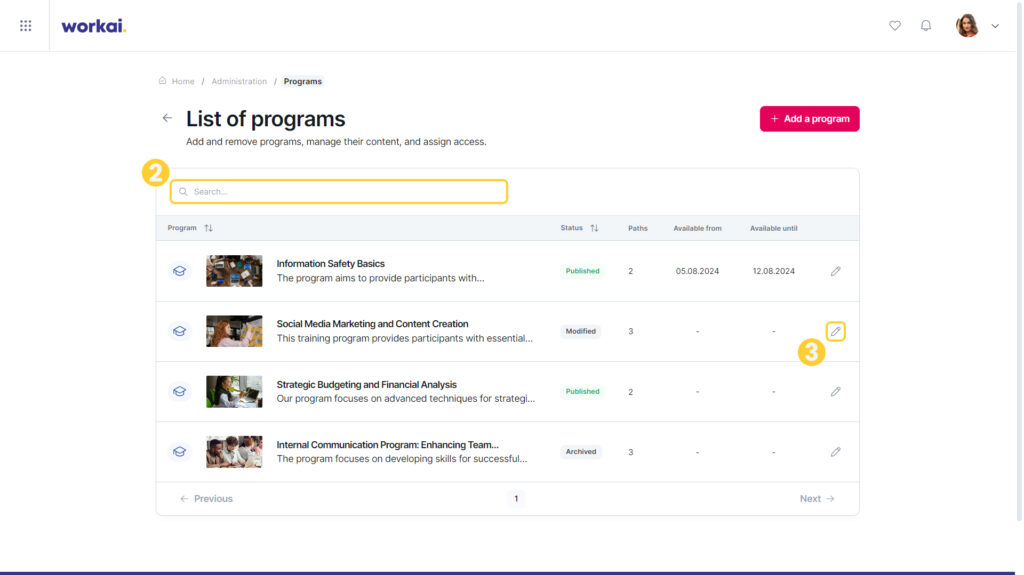Select page 1 in pagination
This screenshot has height=575, width=1024.
point(516,499)
